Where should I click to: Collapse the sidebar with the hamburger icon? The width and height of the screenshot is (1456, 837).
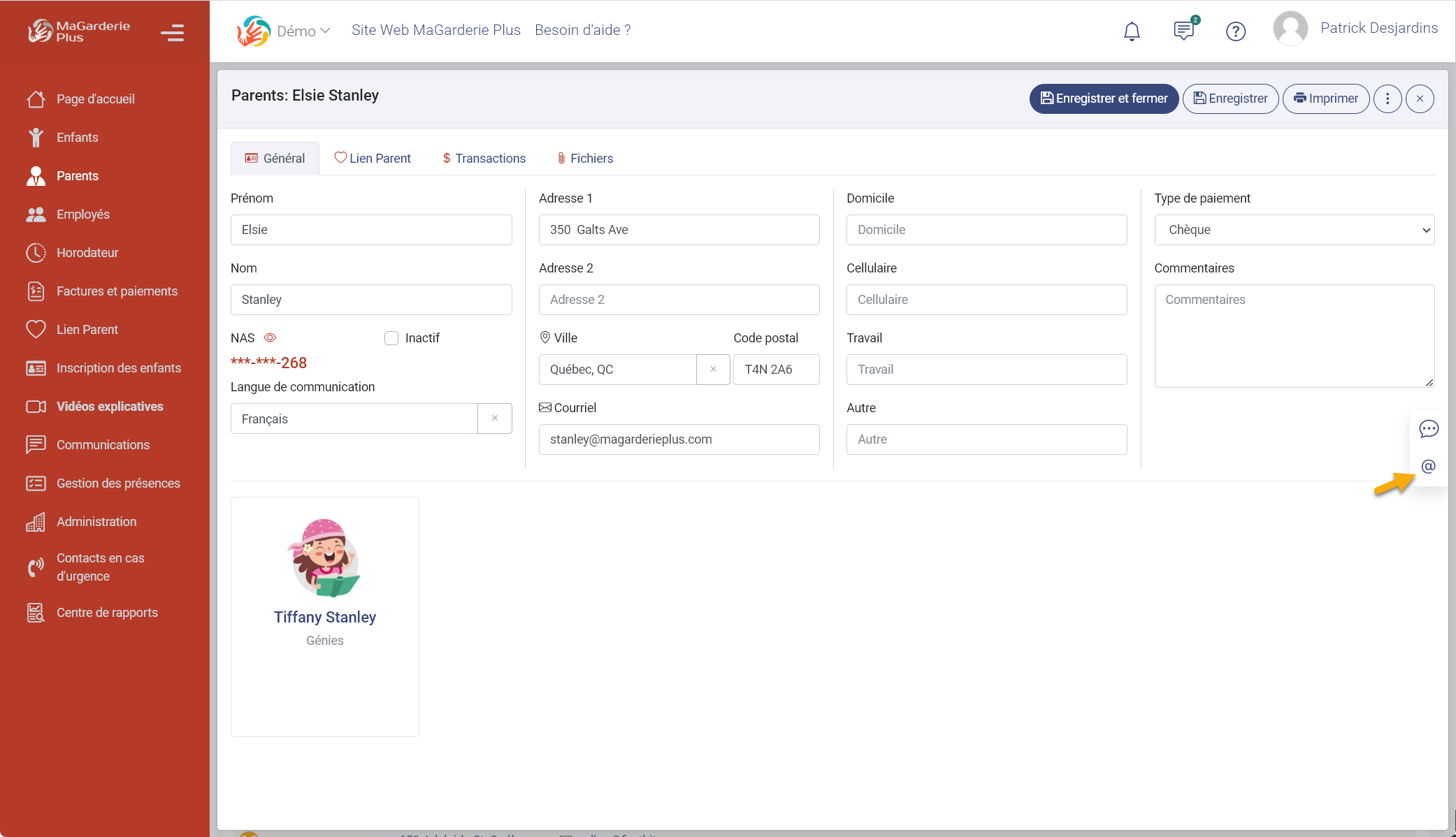pos(172,33)
